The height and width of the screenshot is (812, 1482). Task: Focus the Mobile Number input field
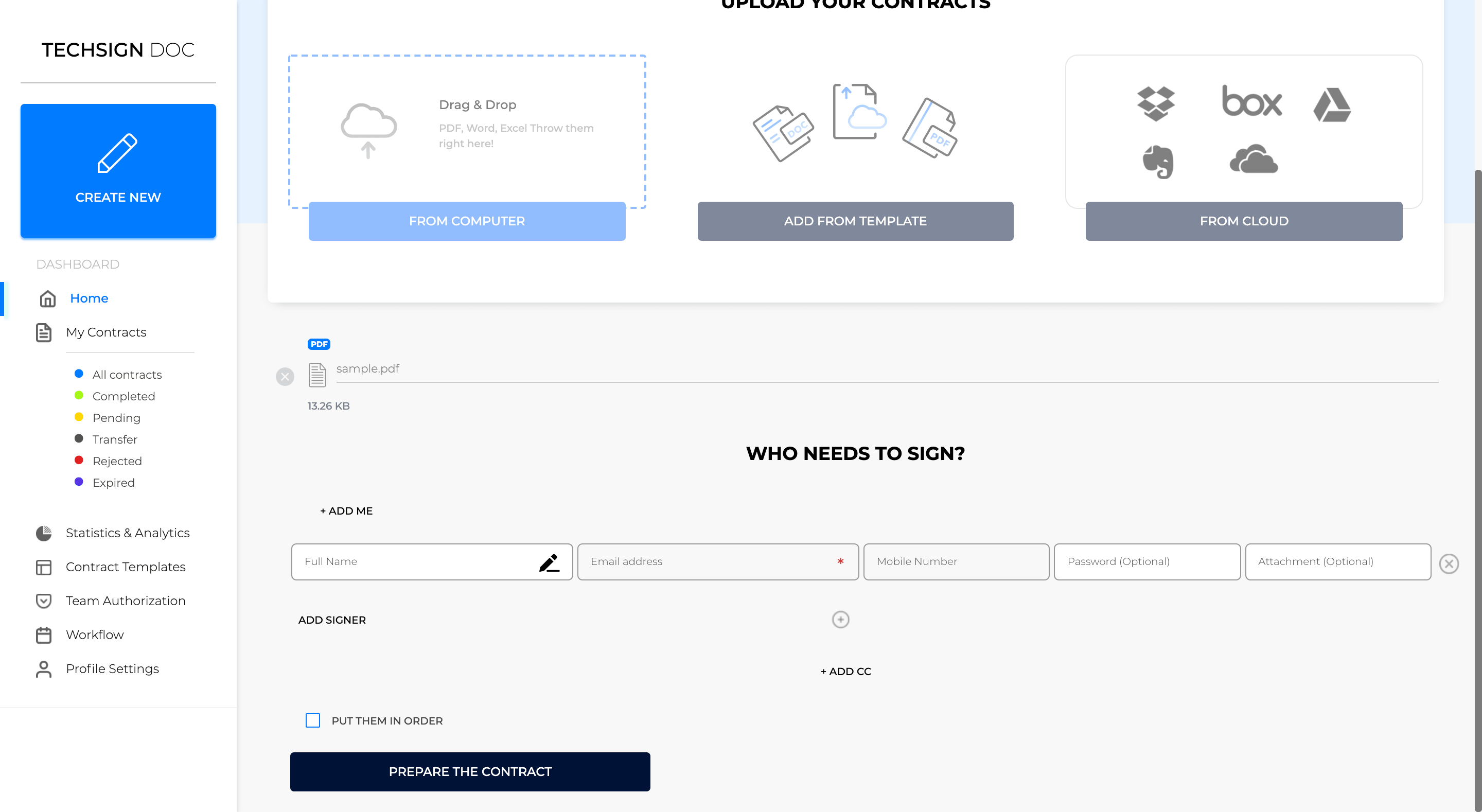click(956, 562)
